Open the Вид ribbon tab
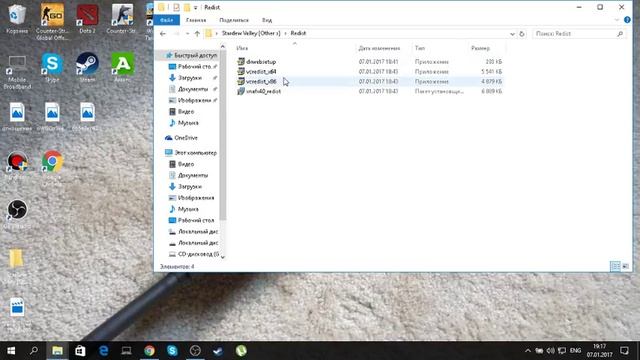 pyautogui.click(x=267, y=20)
